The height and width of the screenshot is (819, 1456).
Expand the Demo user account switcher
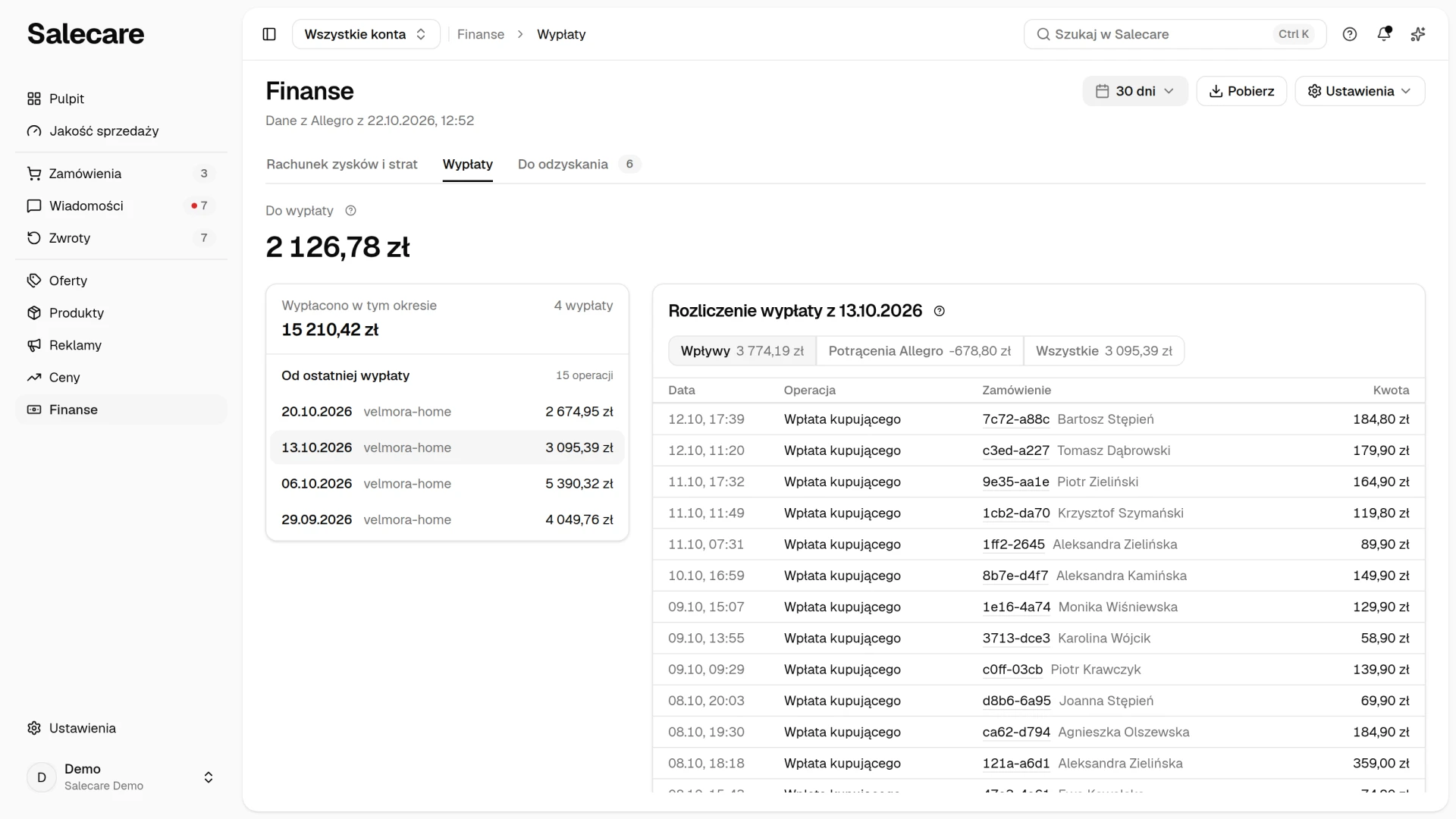[121, 777]
